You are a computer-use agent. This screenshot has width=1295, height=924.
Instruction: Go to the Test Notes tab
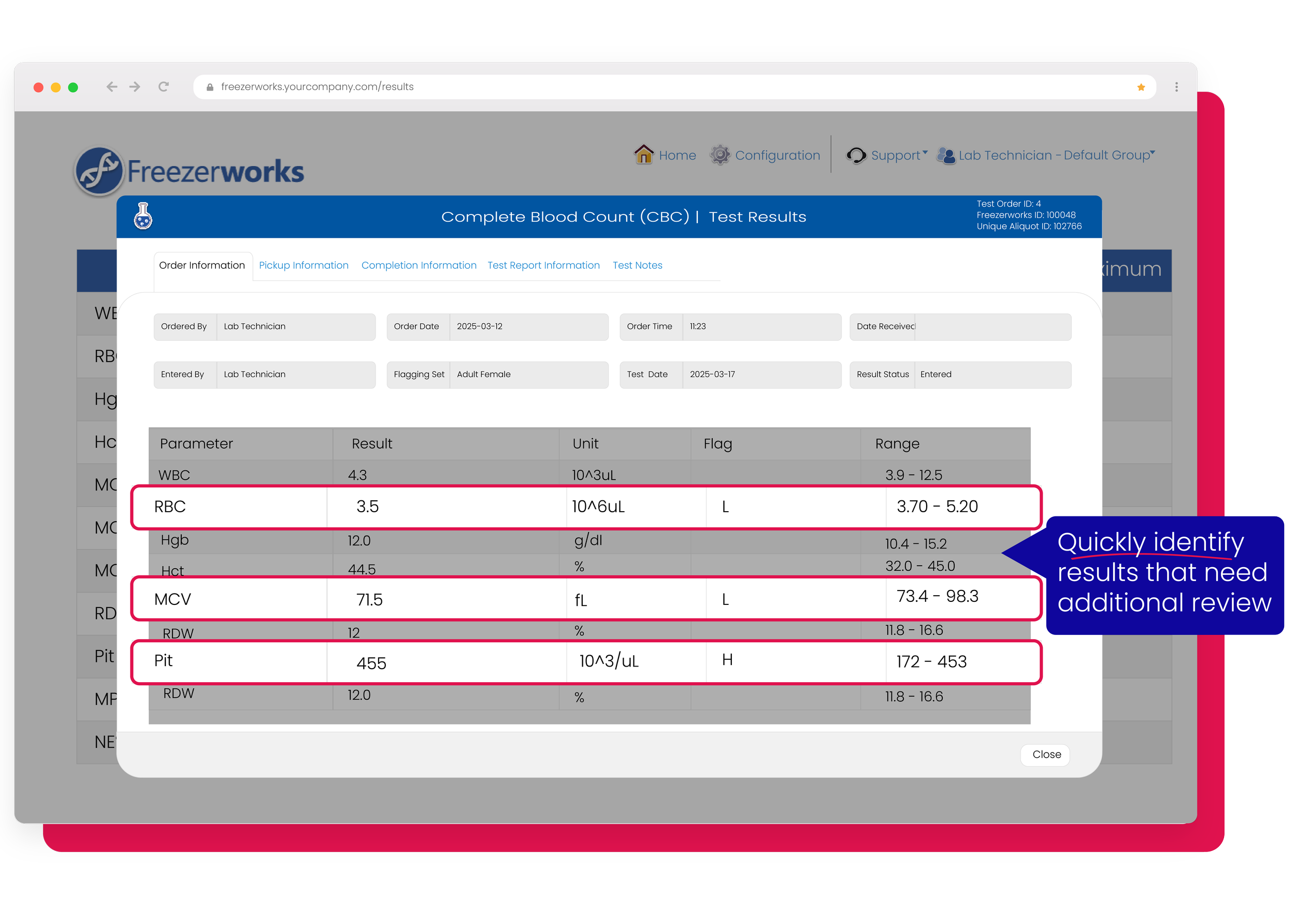pyautogui.click(x=637, y=265)
